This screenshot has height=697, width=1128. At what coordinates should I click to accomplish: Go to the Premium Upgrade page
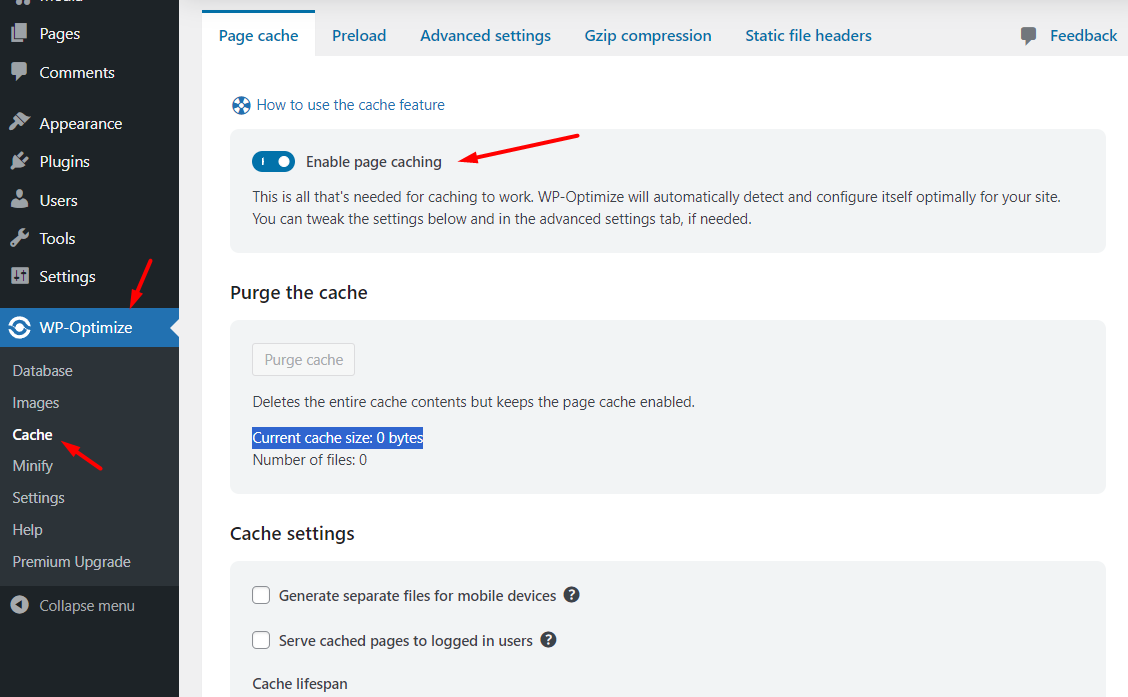coord(71,562)
